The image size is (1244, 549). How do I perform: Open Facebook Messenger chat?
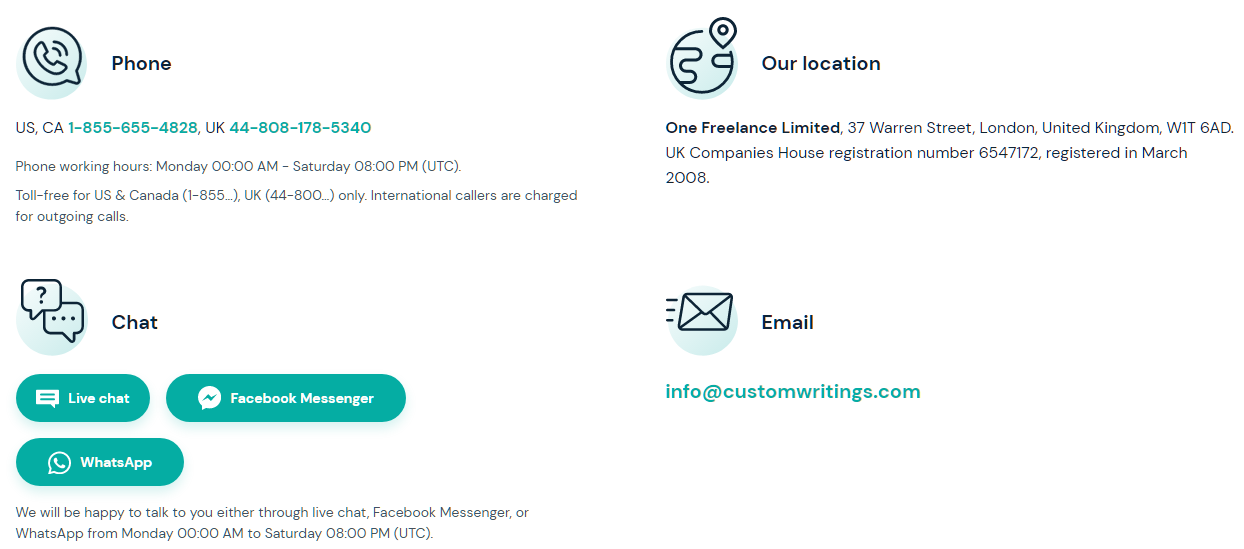coord(286,398)
